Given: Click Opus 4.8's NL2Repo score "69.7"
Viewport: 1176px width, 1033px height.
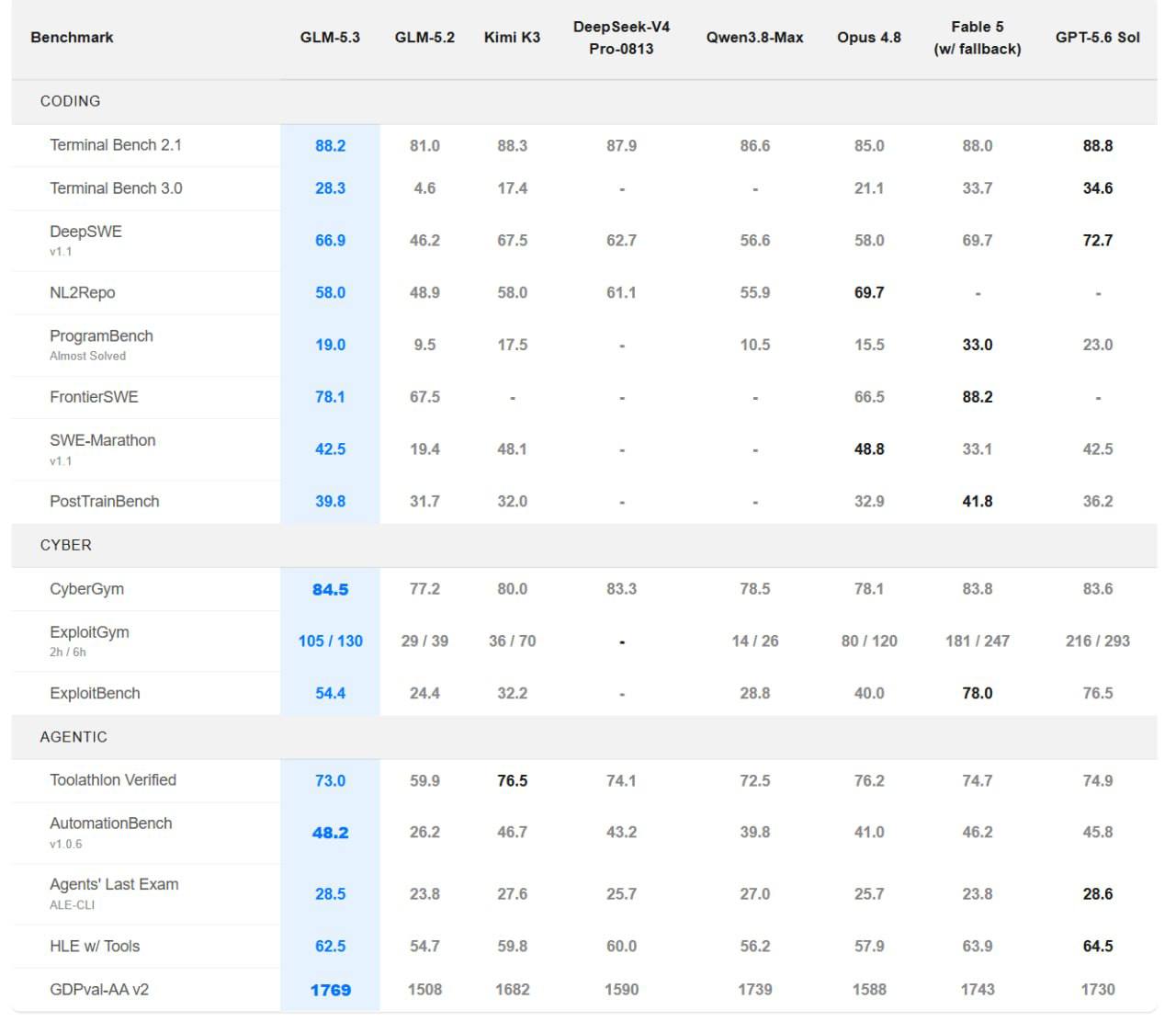Looking at the screenshot, I should coord(869,293).
